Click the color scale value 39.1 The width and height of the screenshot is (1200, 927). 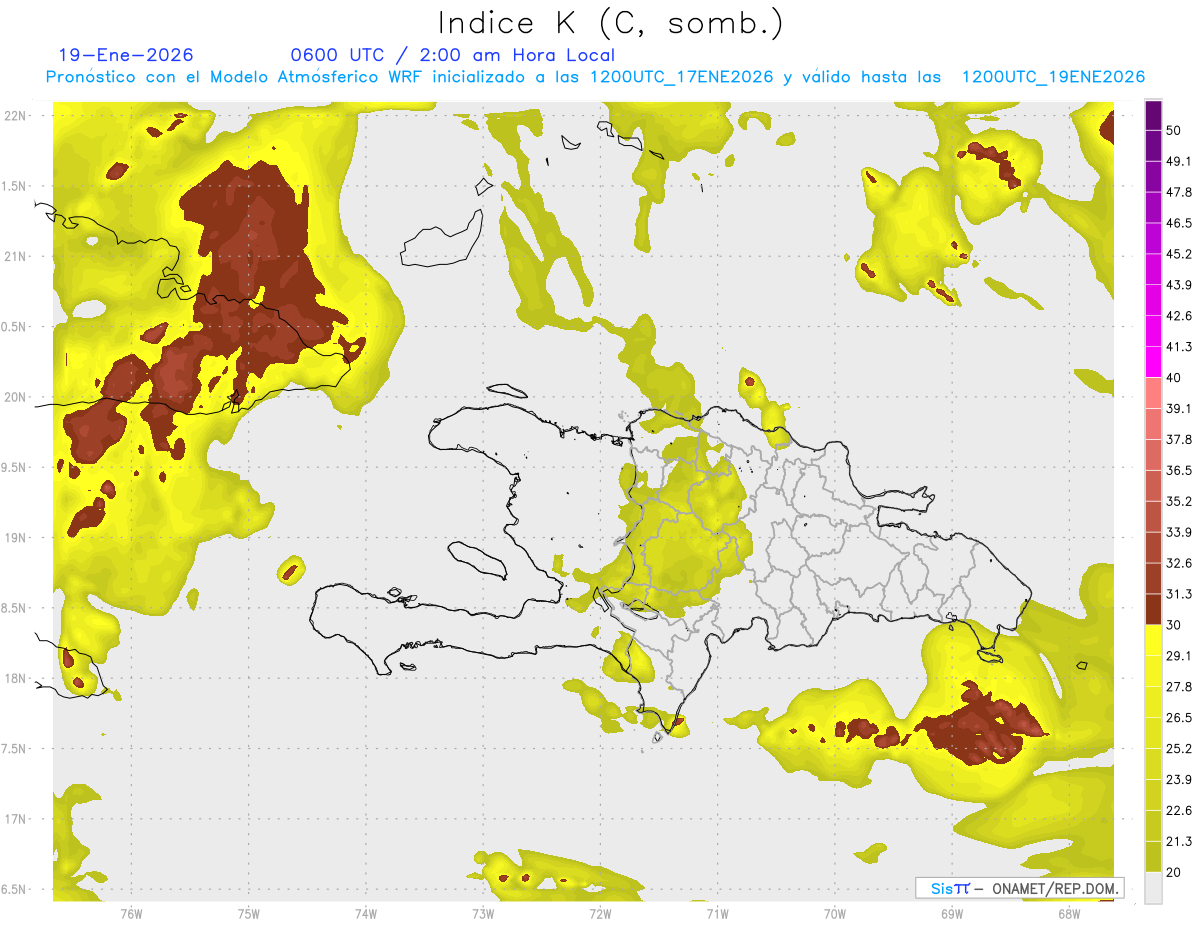1179,408
